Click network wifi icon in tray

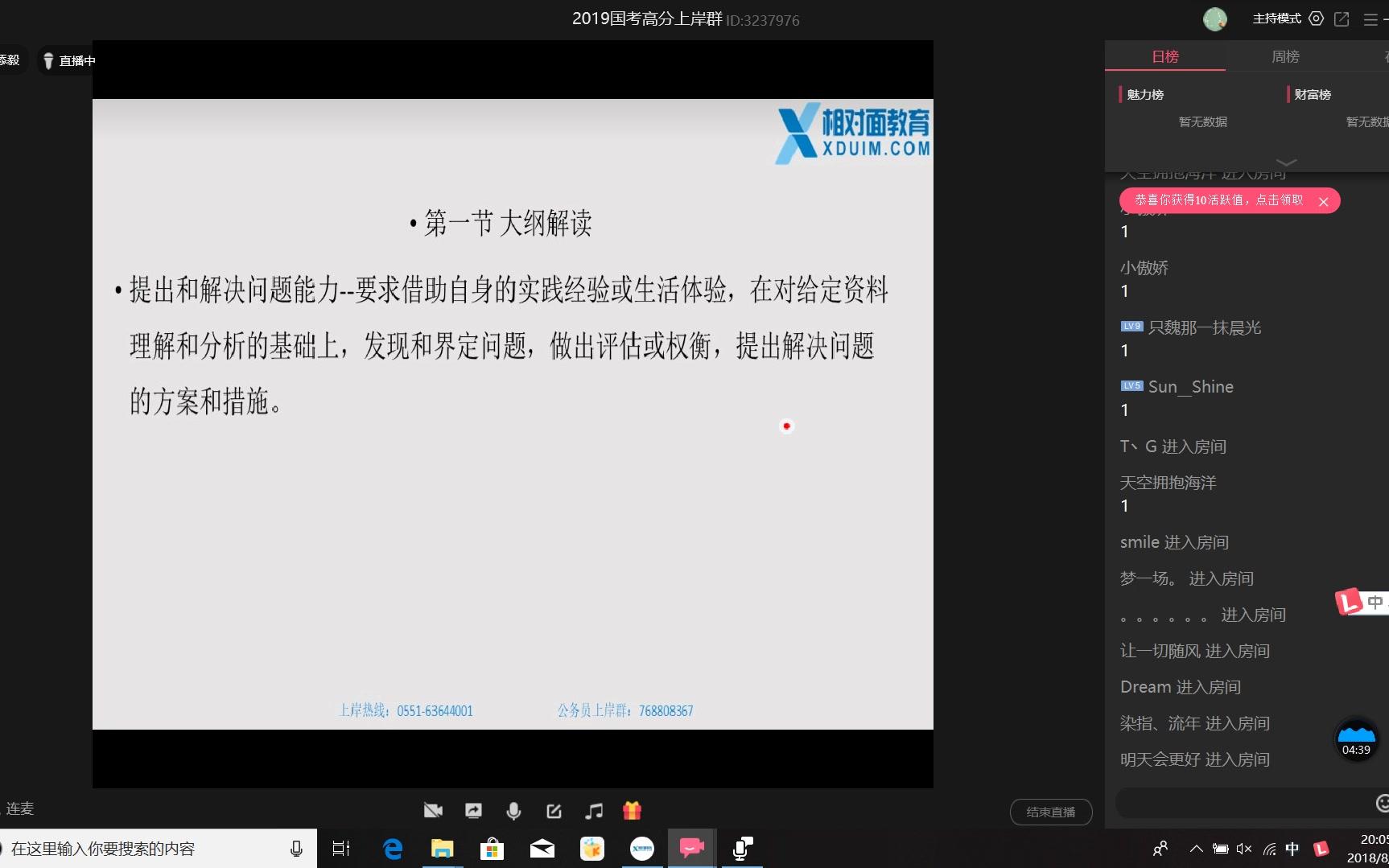[1269, 849]
